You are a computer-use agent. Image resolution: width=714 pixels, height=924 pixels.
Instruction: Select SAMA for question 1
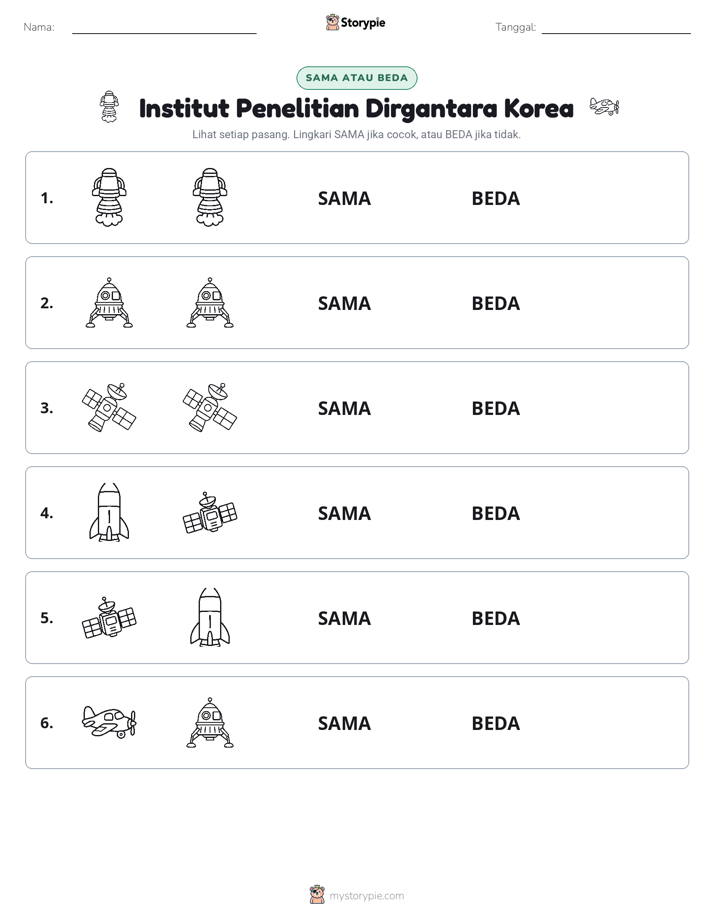(x=344, y=199)
